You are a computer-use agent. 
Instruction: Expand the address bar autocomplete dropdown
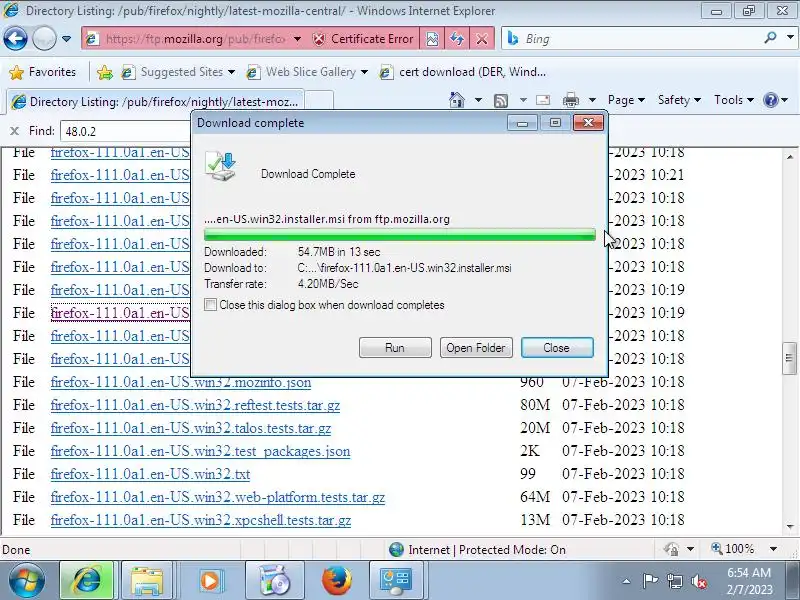click(297, 39)
